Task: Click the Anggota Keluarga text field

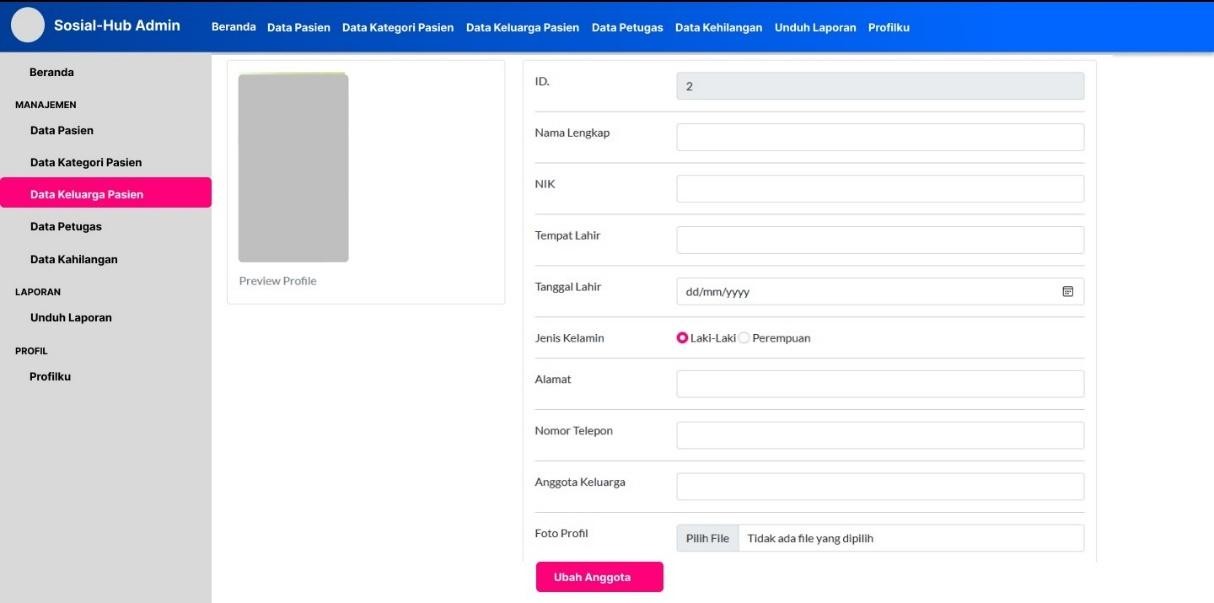Action: pyautogui.click(x=880, y=487)
